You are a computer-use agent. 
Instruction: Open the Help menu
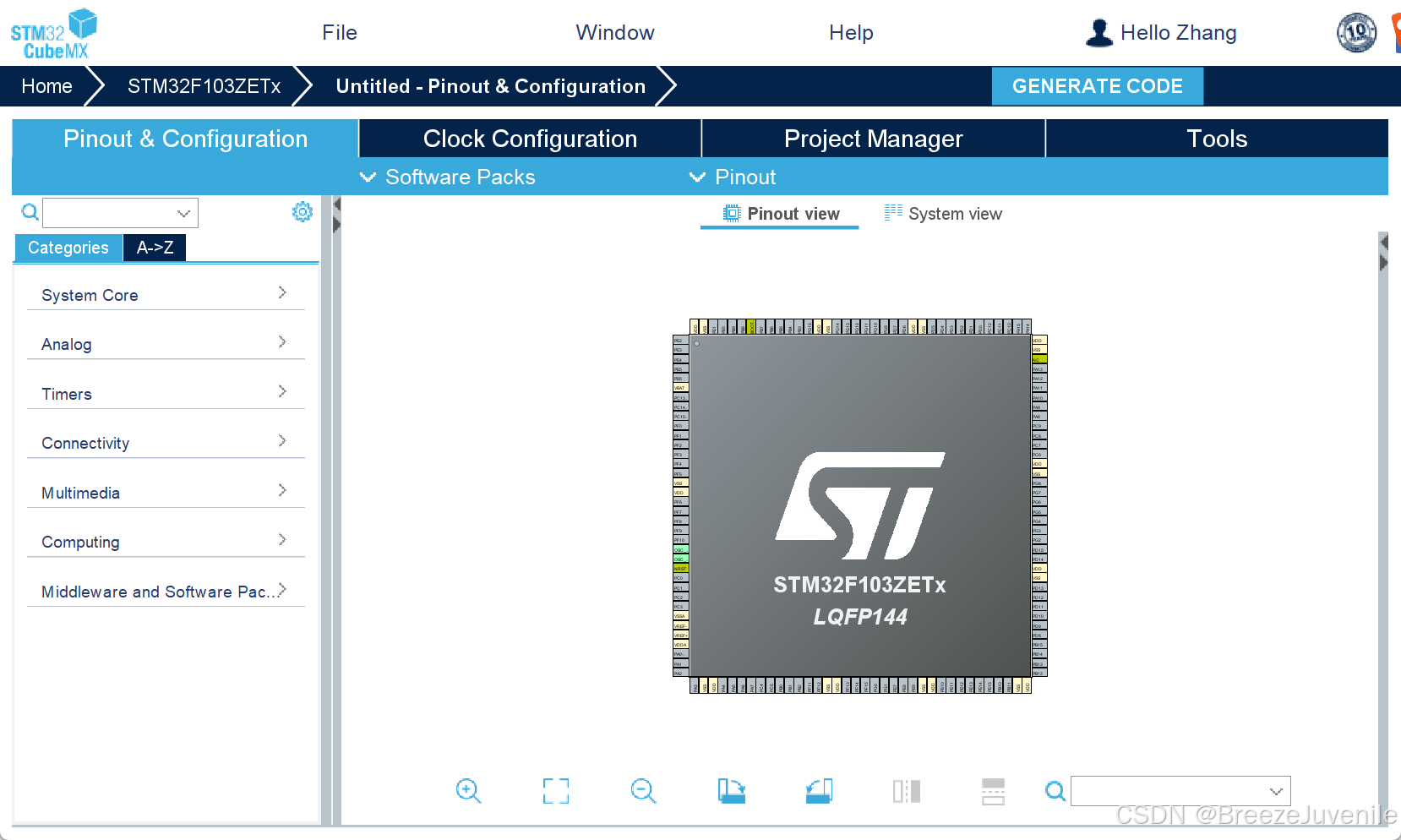tap(851, 33)
